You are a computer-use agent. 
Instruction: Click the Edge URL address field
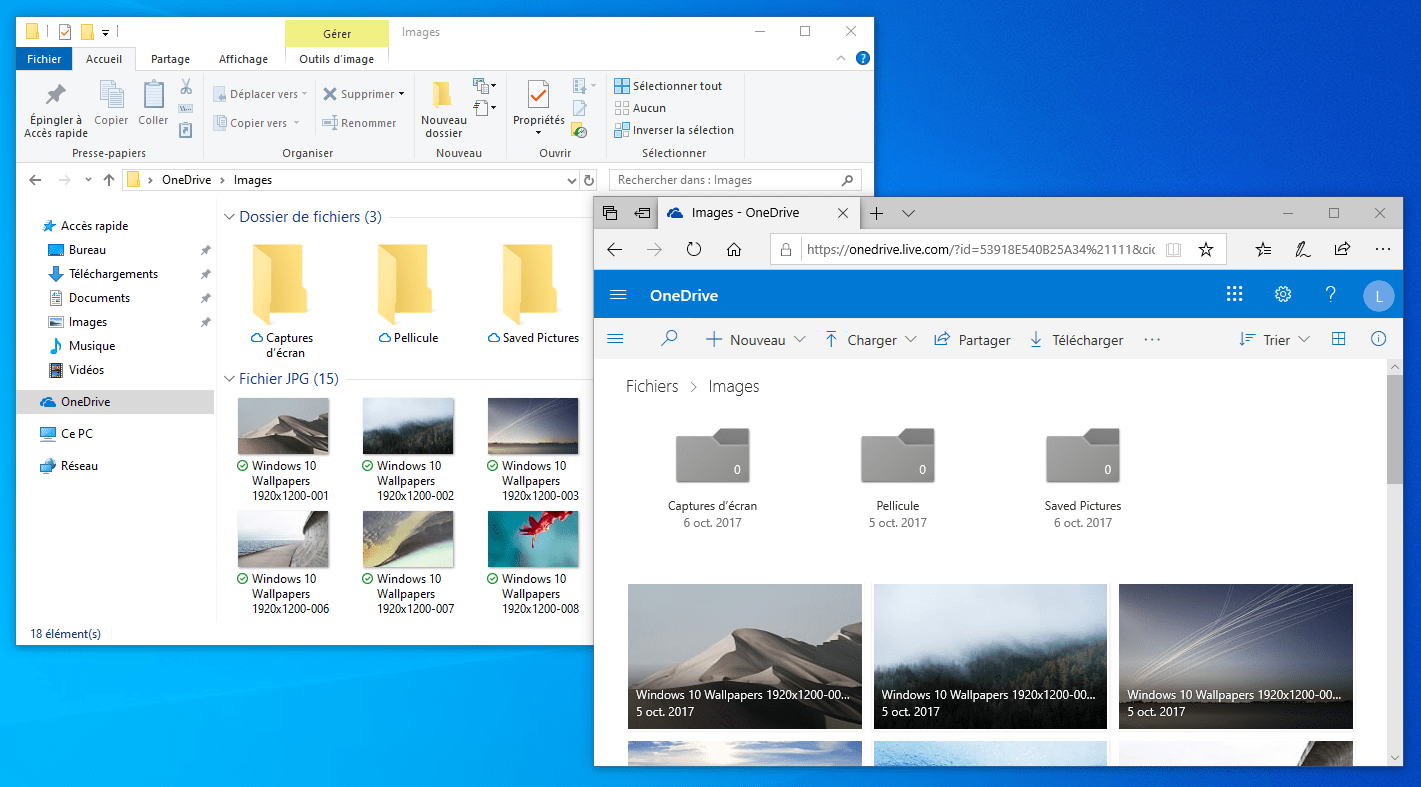pyautogui.click(x=980, y=249)
